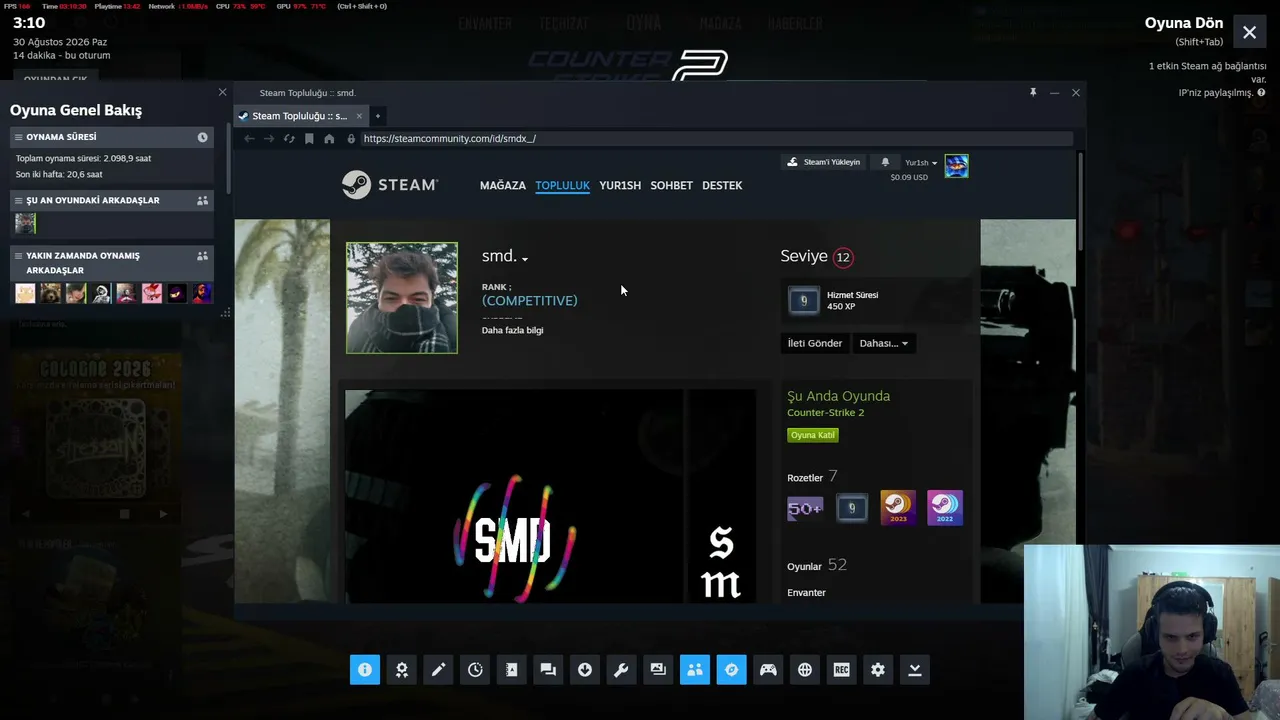Click the wrench icon in overlay toolbar
1280x720 pixels.
pos(621,670)
